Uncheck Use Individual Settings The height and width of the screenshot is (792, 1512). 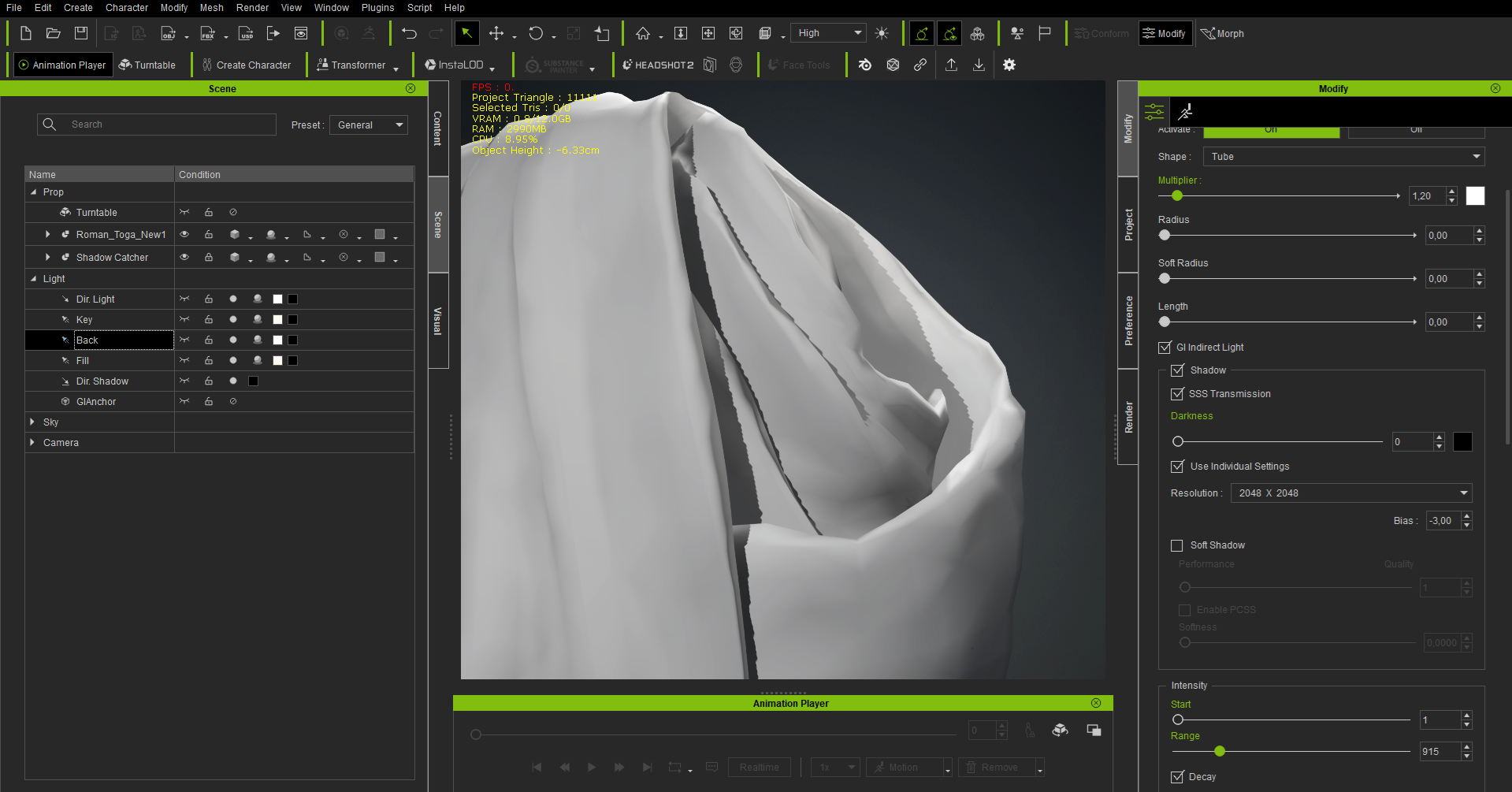point(1177,466)
